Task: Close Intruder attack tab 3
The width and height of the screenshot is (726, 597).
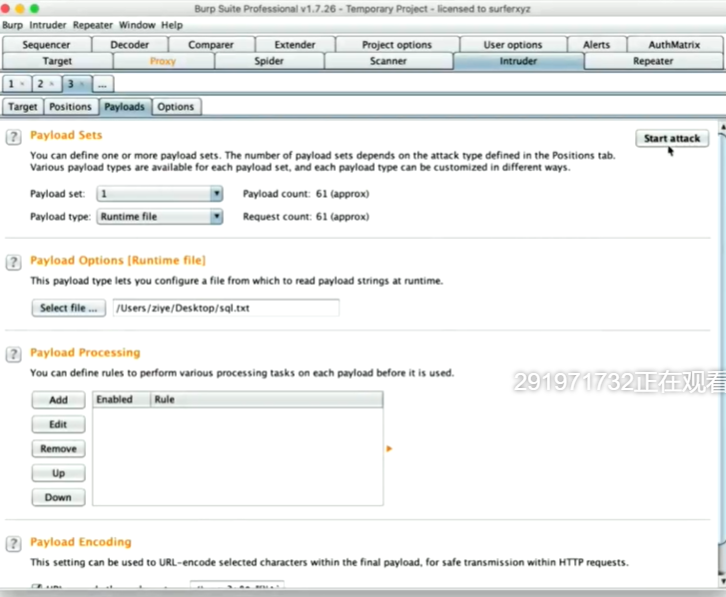Action: point(81,84)
